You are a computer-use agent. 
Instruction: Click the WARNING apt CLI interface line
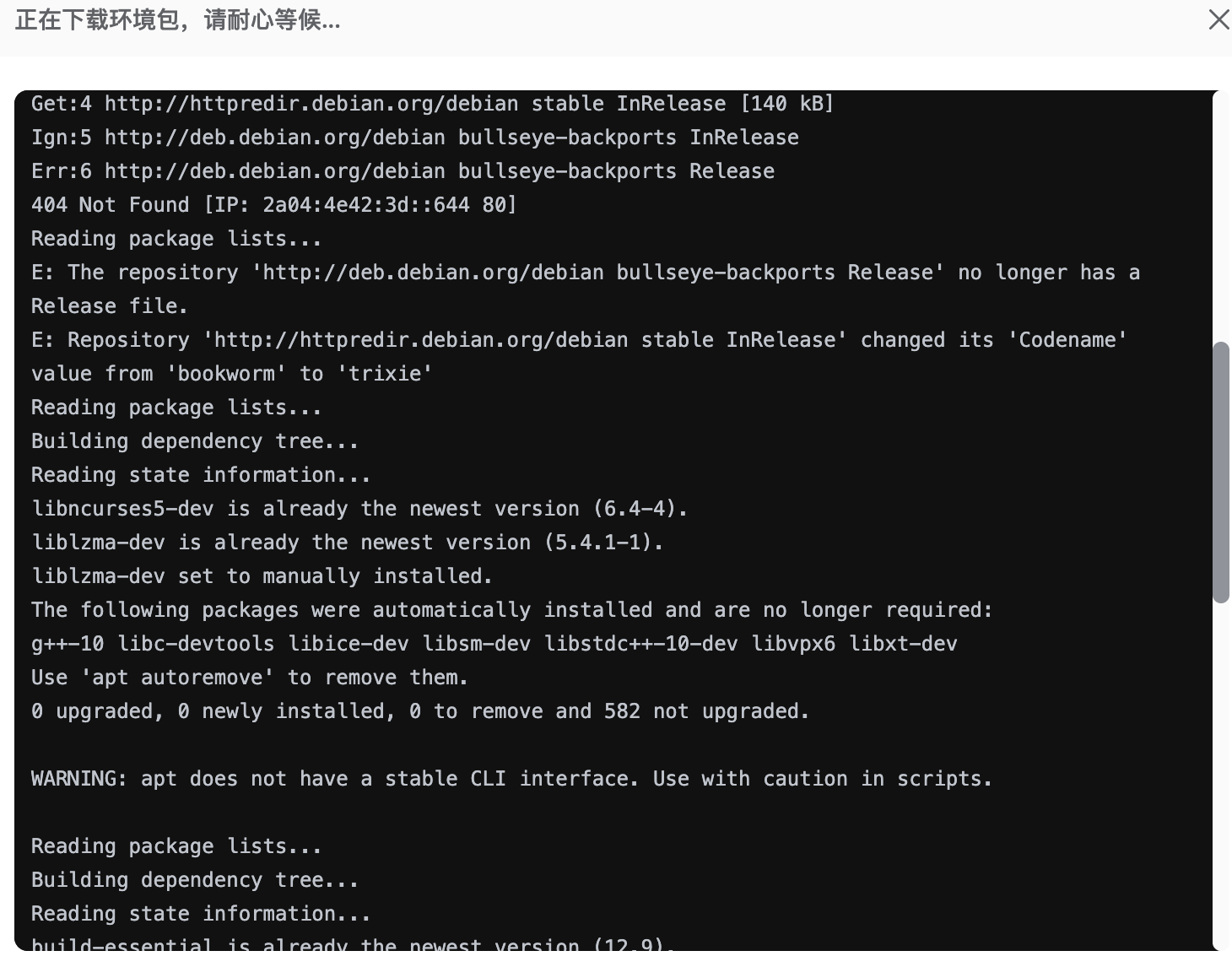[x=511, y=778]
